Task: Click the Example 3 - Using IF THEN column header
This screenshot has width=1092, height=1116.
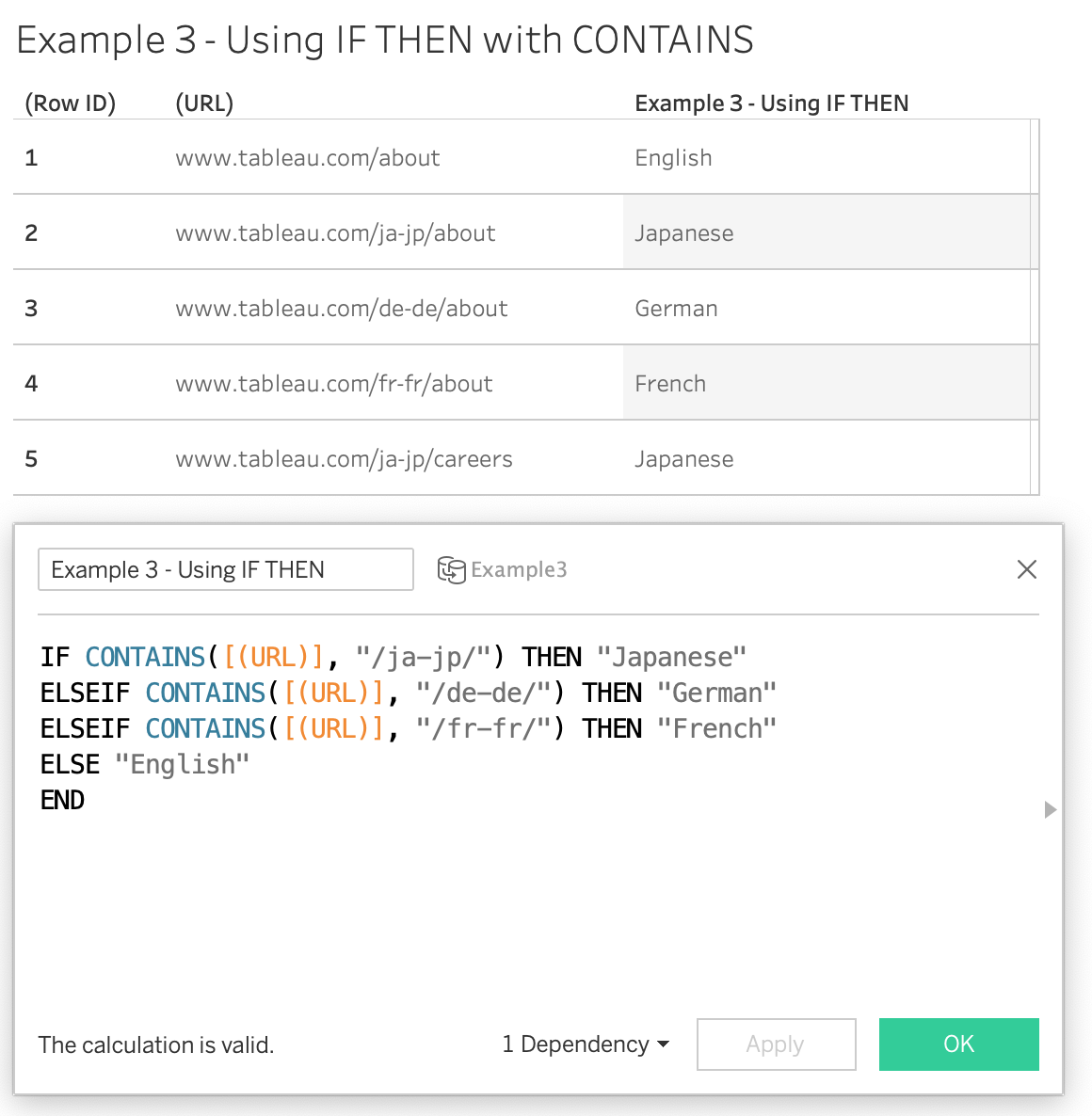Action: (x=771, y=104)
